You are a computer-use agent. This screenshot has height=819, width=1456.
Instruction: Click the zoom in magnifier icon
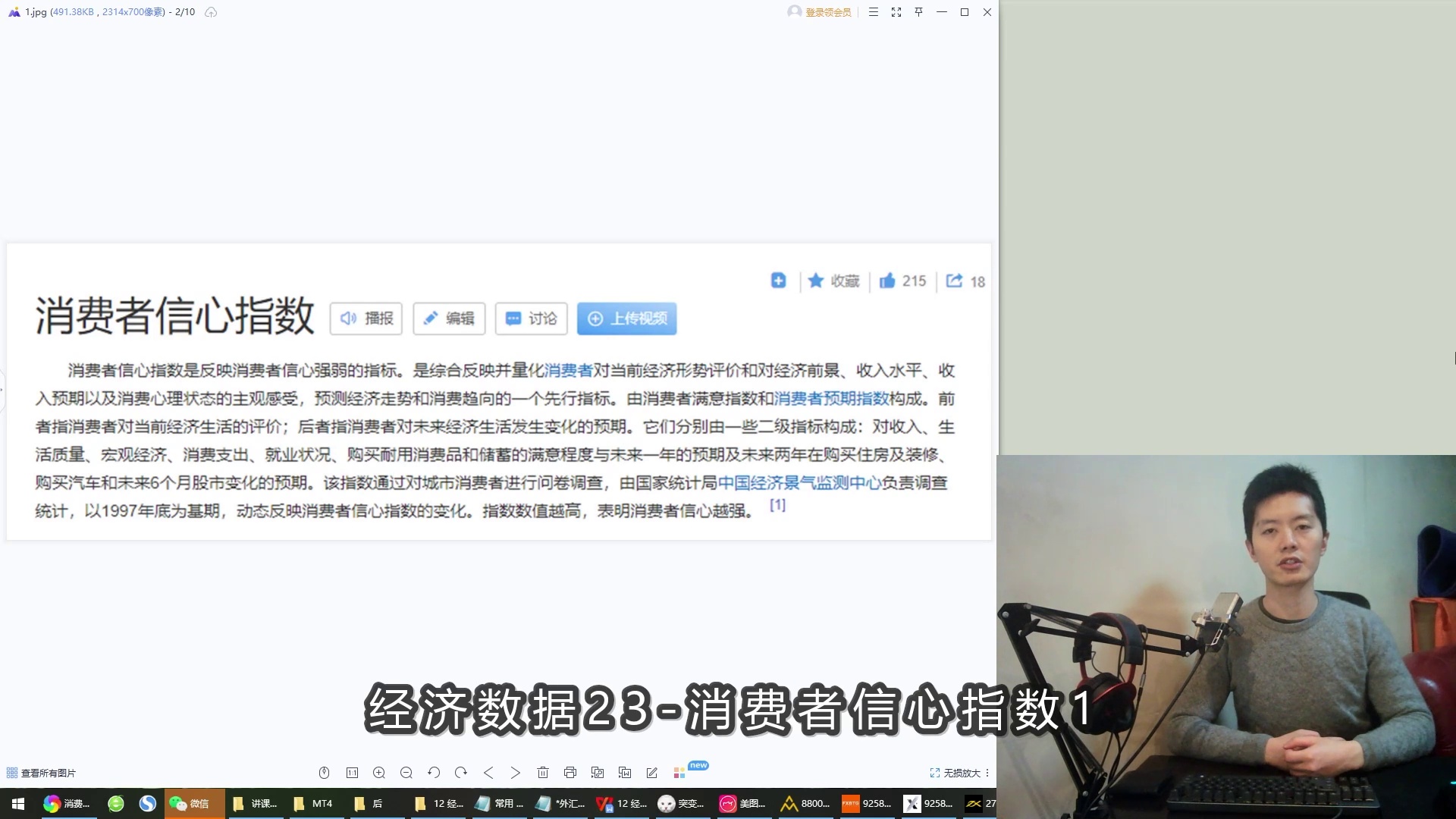379,773
